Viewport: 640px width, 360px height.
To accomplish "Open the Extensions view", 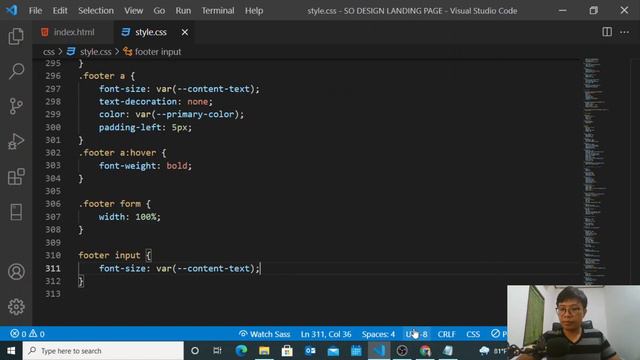I will (x=16, y=177).
